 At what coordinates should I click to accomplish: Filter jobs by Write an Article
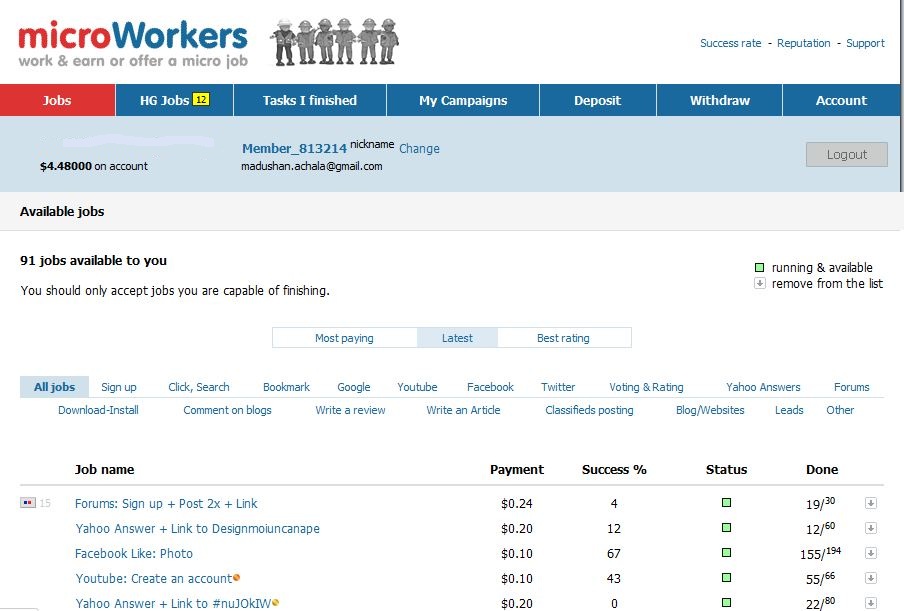click(x=464, y=410)
